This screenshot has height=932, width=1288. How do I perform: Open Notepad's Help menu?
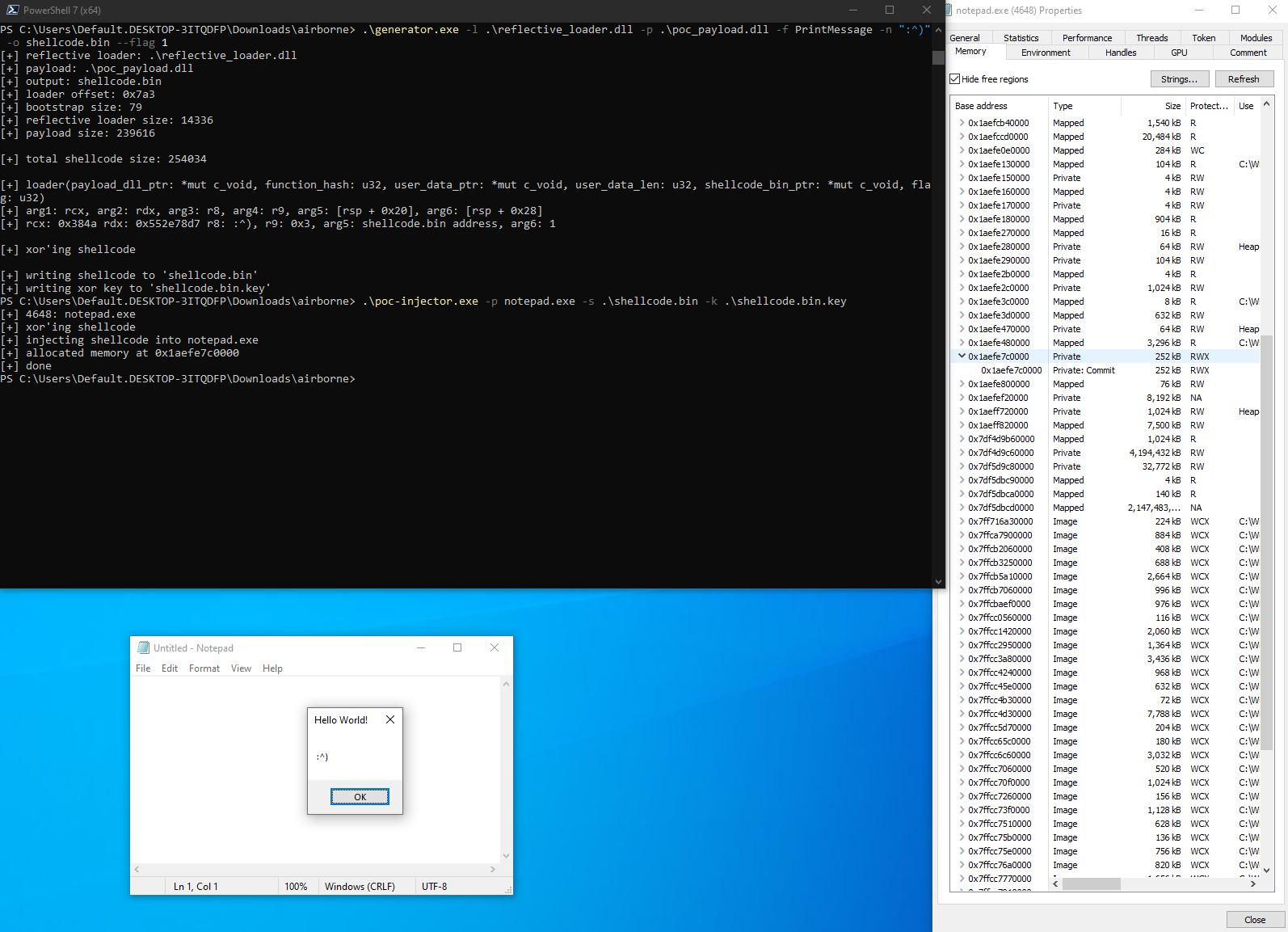coord(272,668)
